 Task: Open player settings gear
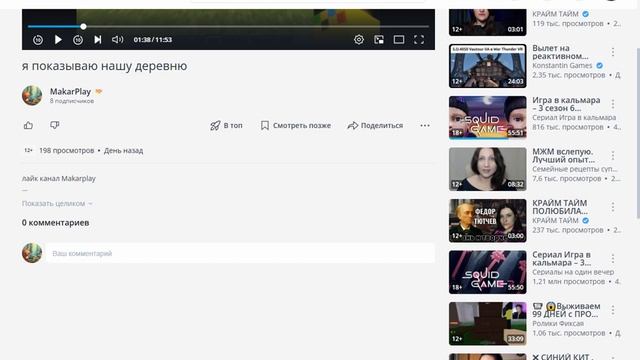click(359, 40)
